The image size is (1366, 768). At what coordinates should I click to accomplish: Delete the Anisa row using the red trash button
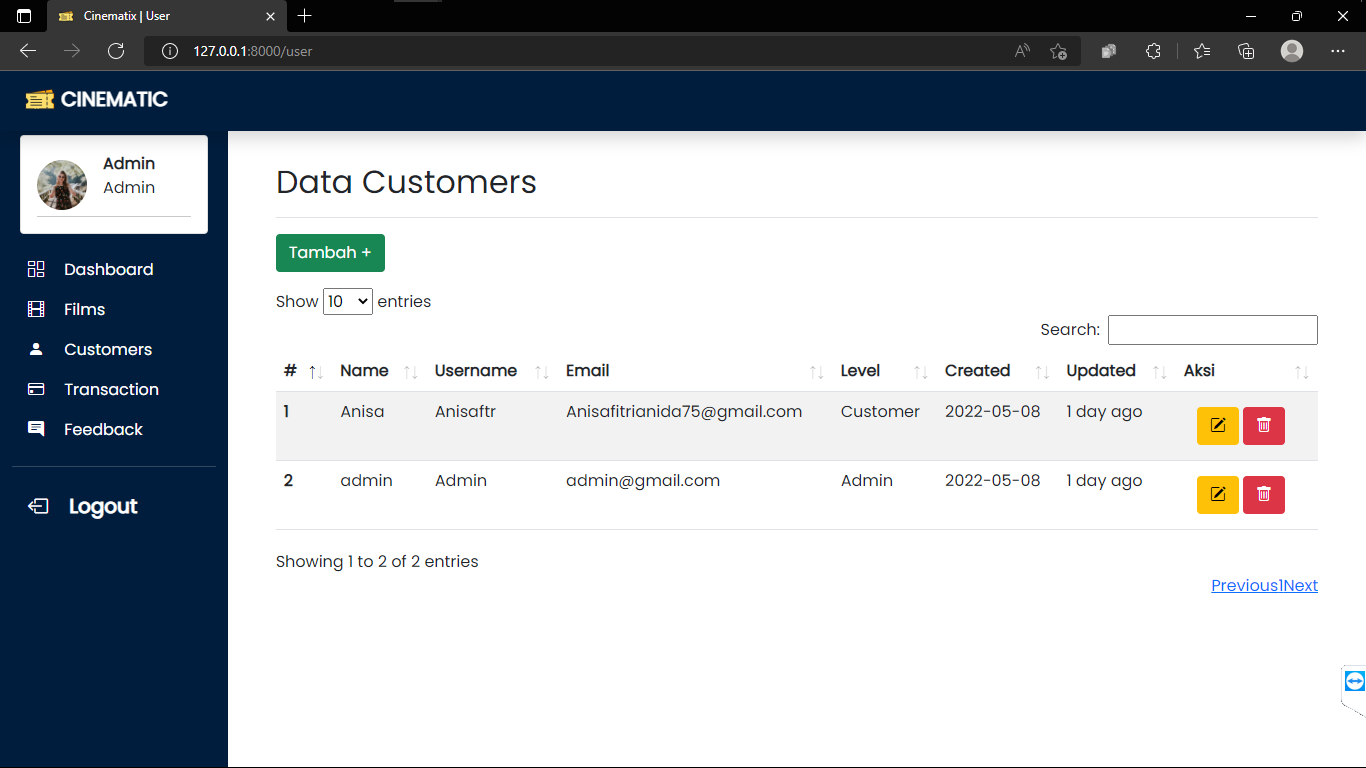(1264, 426)
